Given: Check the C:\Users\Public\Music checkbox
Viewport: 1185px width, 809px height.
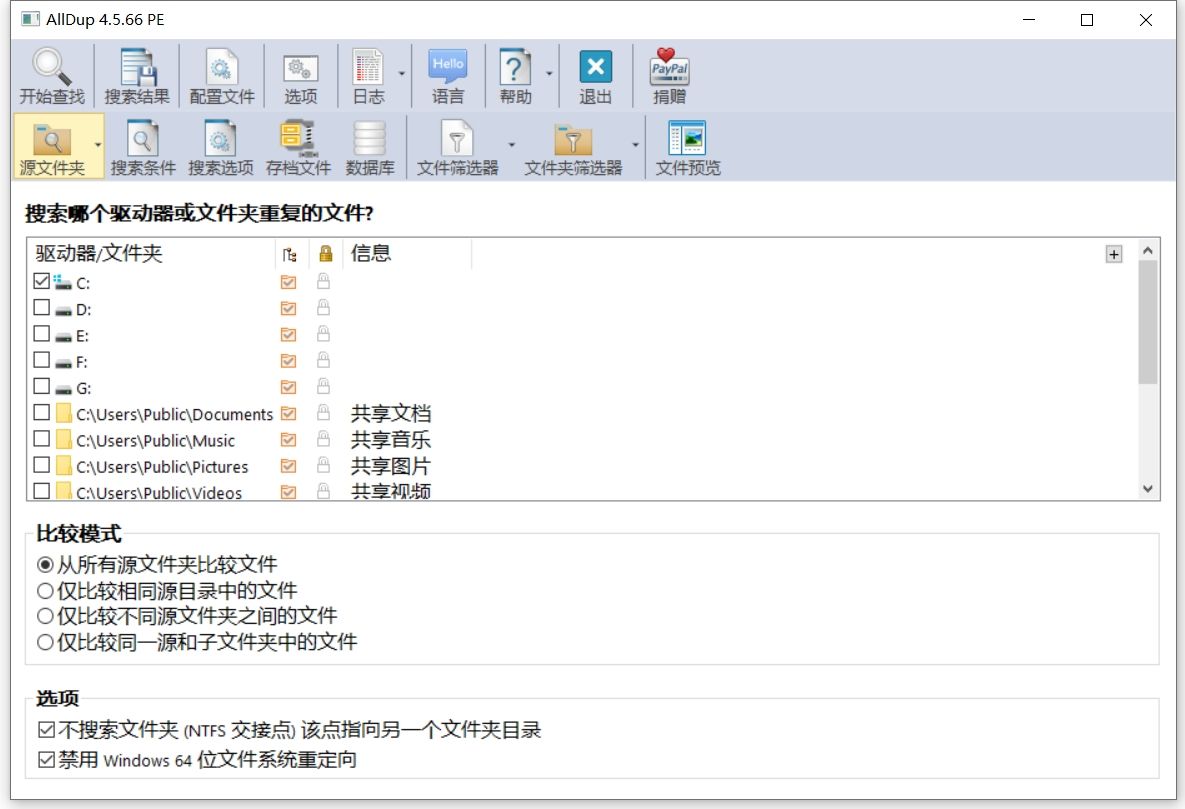Looking at the screenshot, I should [42, 439].
